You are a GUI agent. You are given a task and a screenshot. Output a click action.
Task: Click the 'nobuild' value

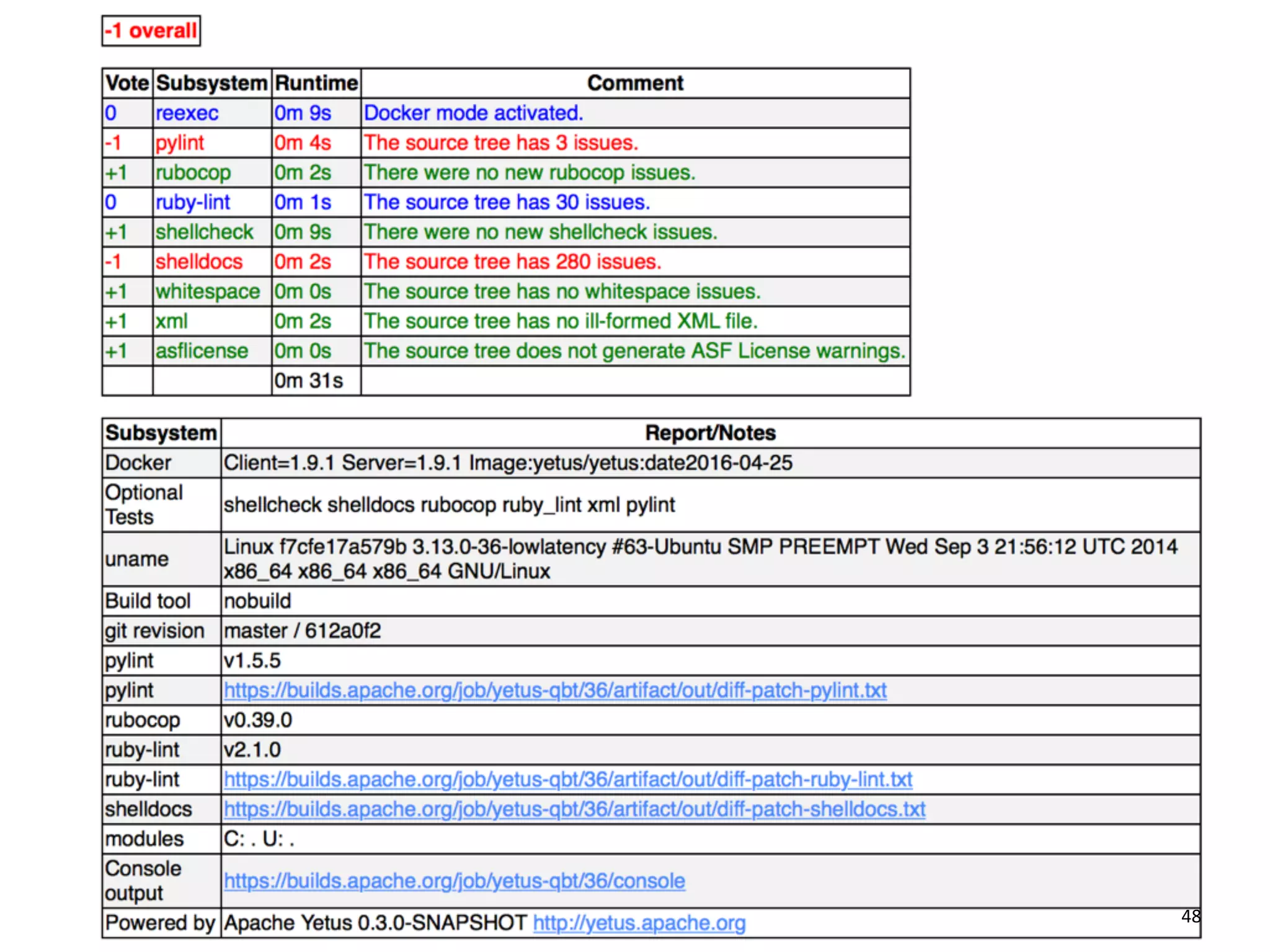[257, 601]
